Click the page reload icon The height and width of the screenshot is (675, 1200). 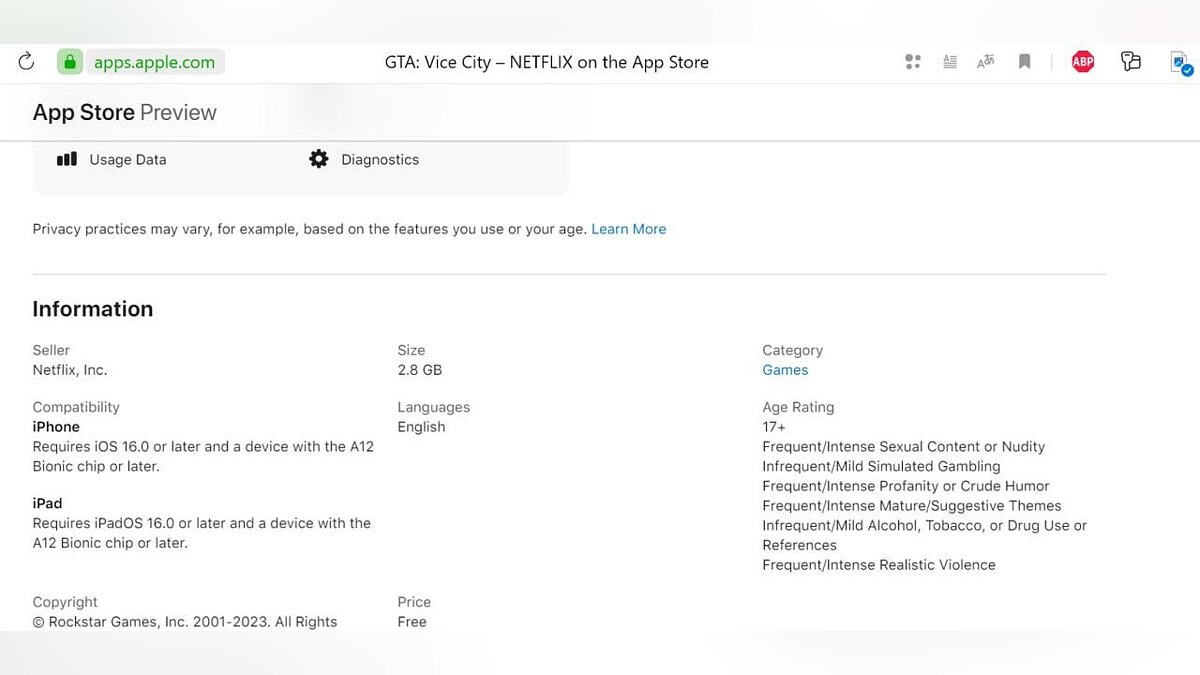(x=27, y=62)
